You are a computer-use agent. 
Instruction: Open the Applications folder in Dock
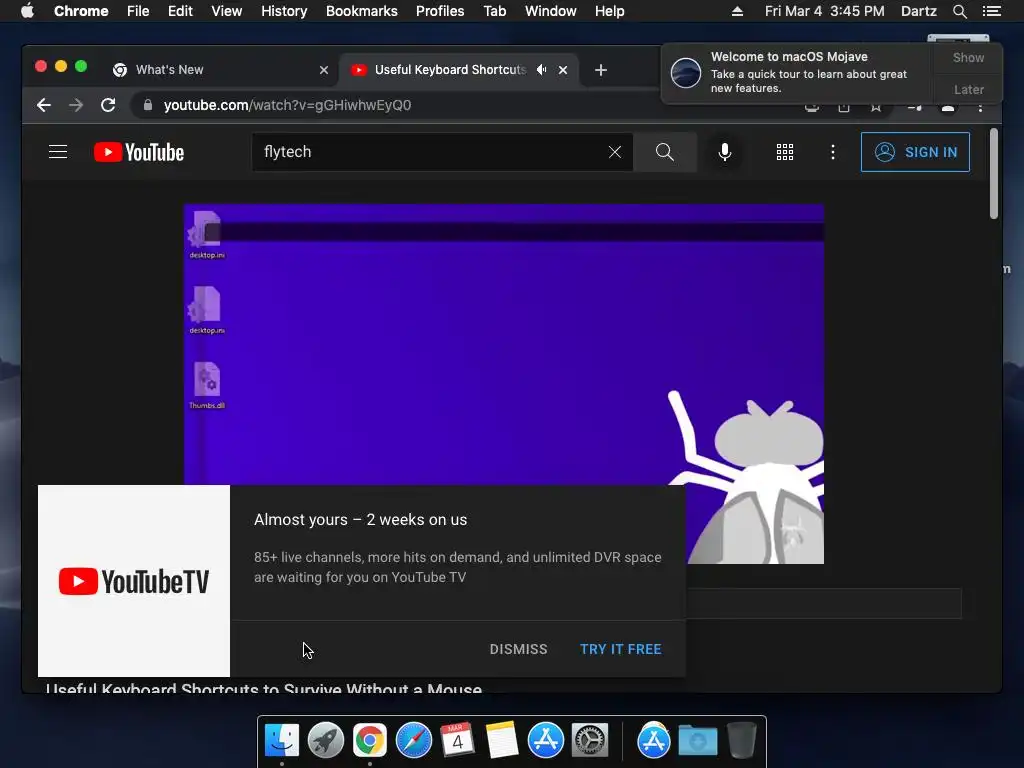pyautogui.click(x=654, y=741)
